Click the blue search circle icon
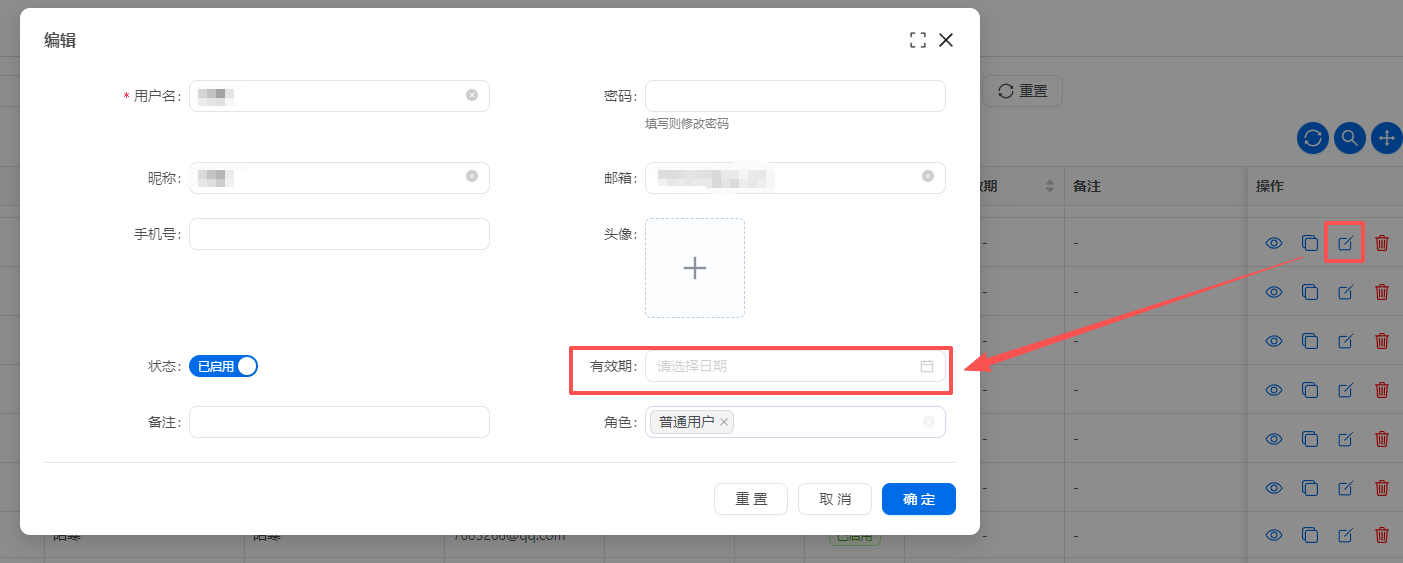The width and height of the screenshot is (1403, 563). click(1349, 138)
